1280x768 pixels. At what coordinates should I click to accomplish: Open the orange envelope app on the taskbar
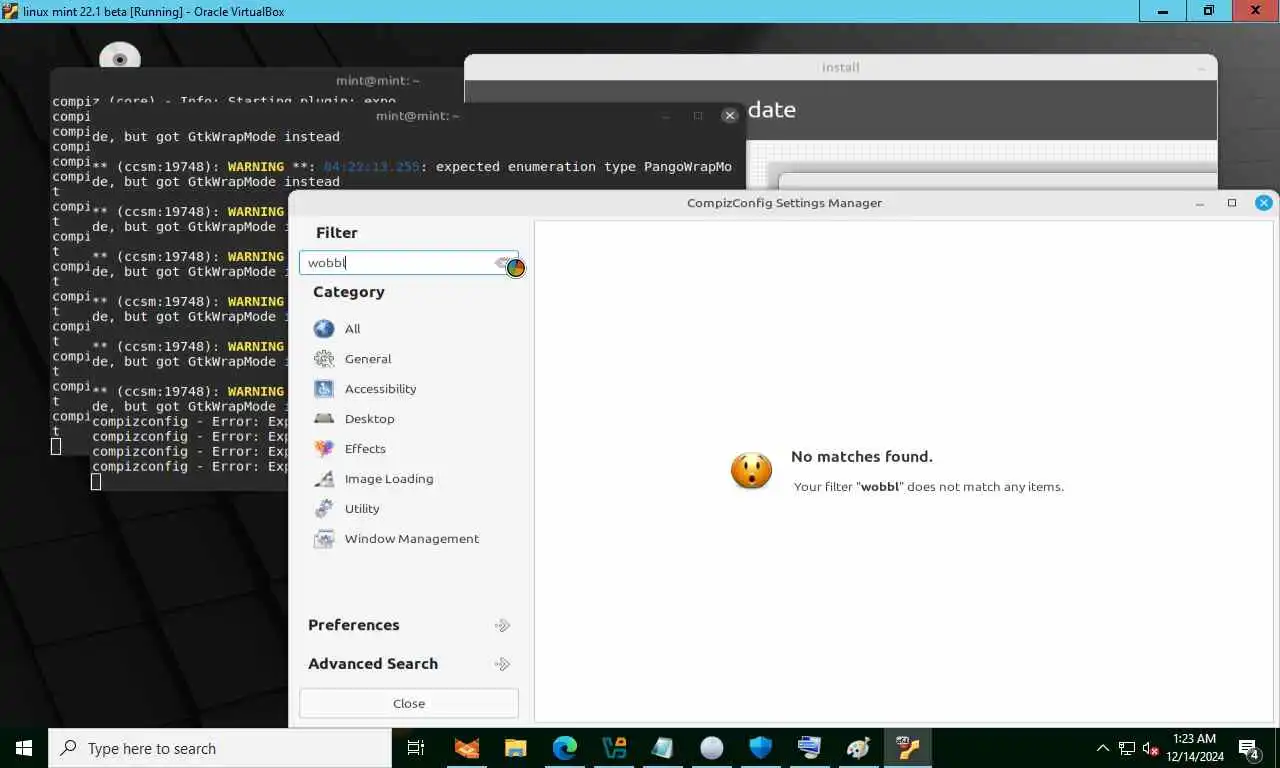[x=467, y=748]
